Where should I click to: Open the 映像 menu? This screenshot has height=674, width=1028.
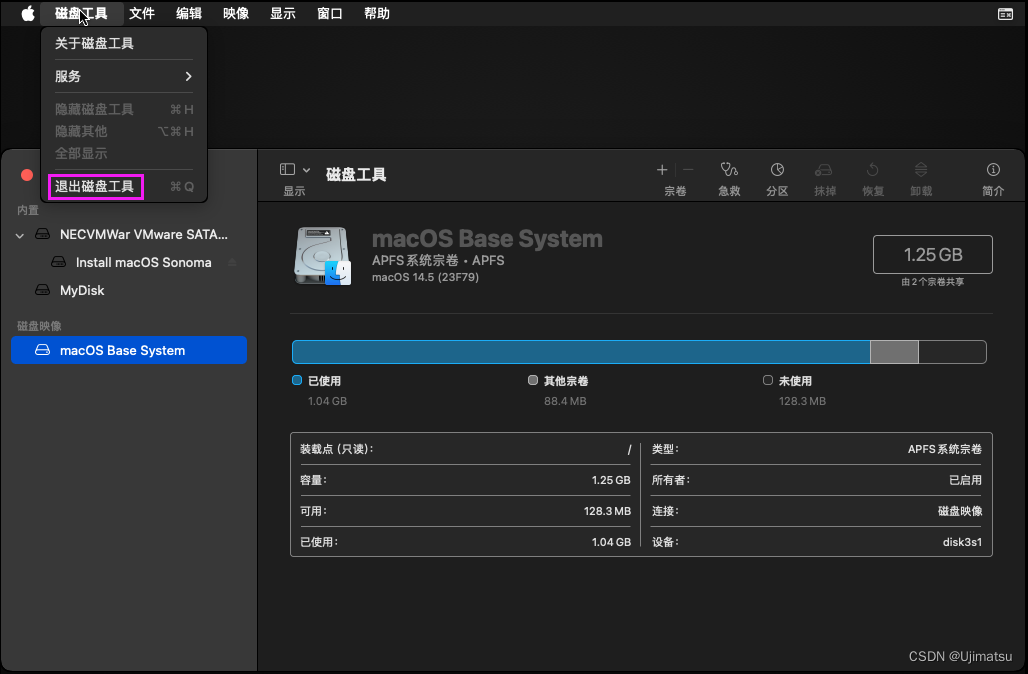click(235, 13)
